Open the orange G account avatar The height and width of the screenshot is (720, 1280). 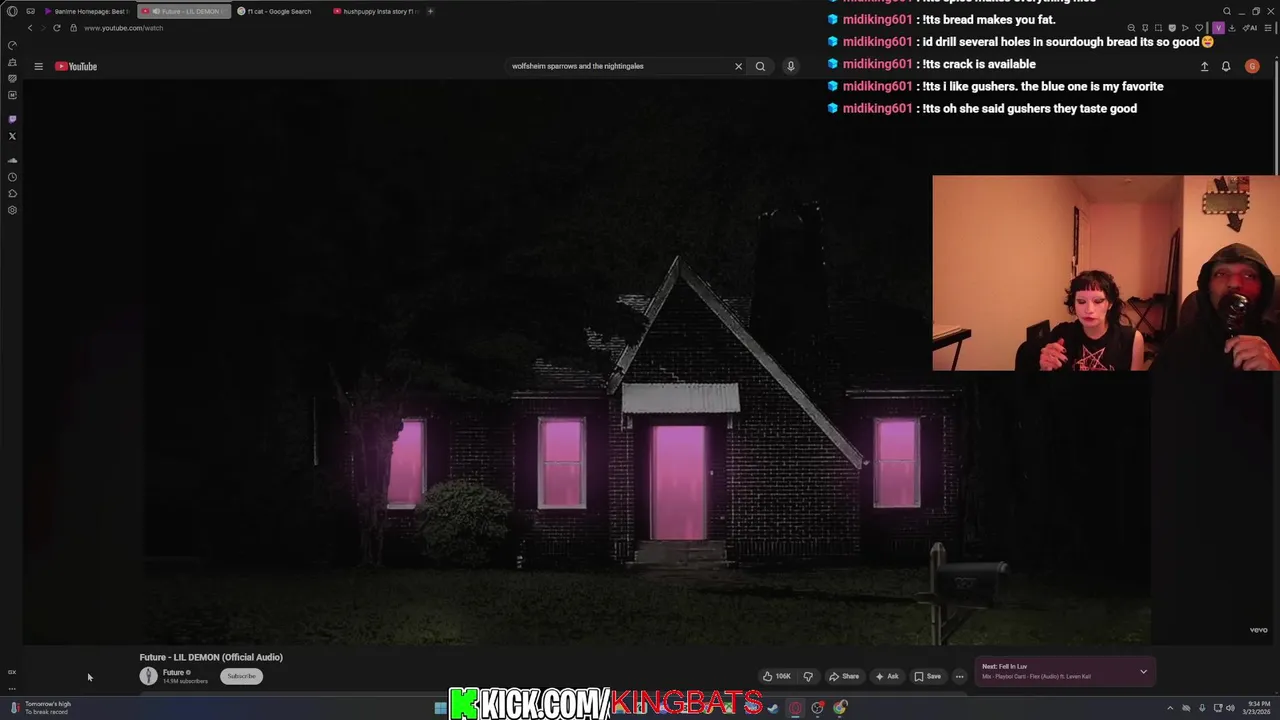1252,66
